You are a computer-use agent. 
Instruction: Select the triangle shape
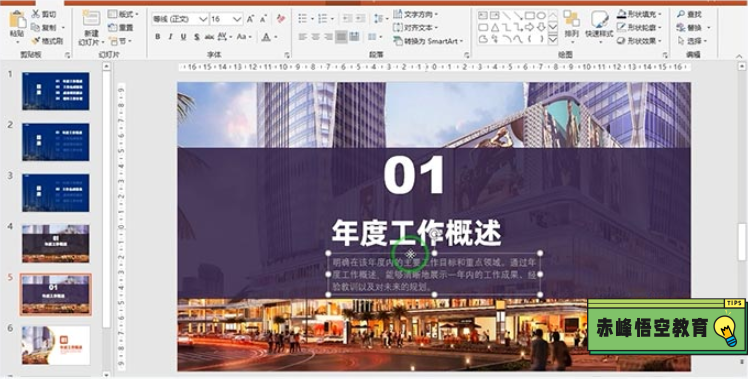[x=495, y=28]
